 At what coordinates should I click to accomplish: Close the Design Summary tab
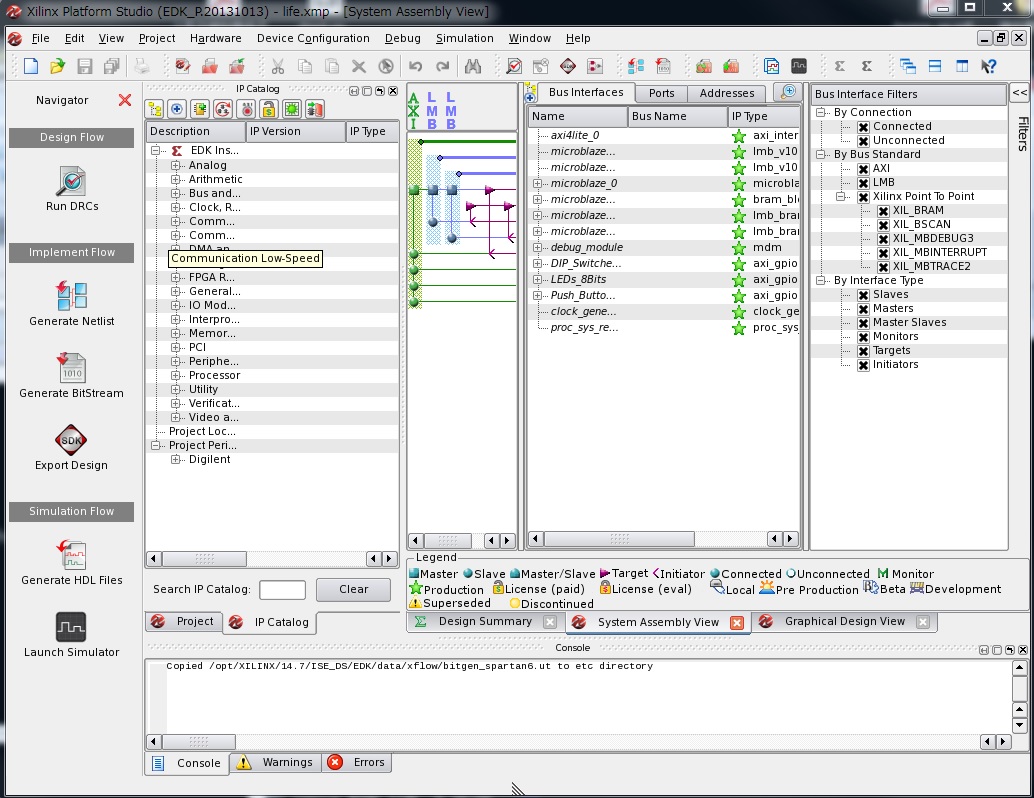point(550,622)
